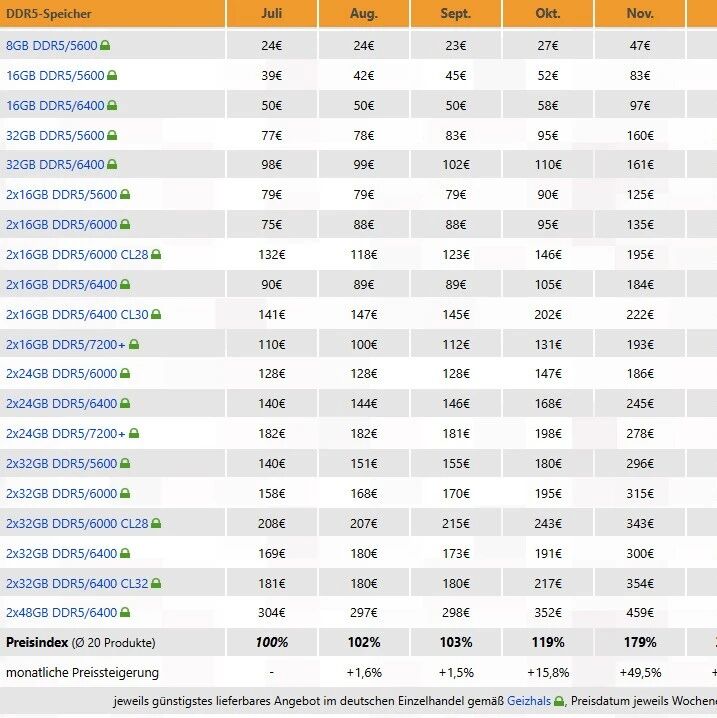
Task: Select the Juli column header
Action: (272, 13)
